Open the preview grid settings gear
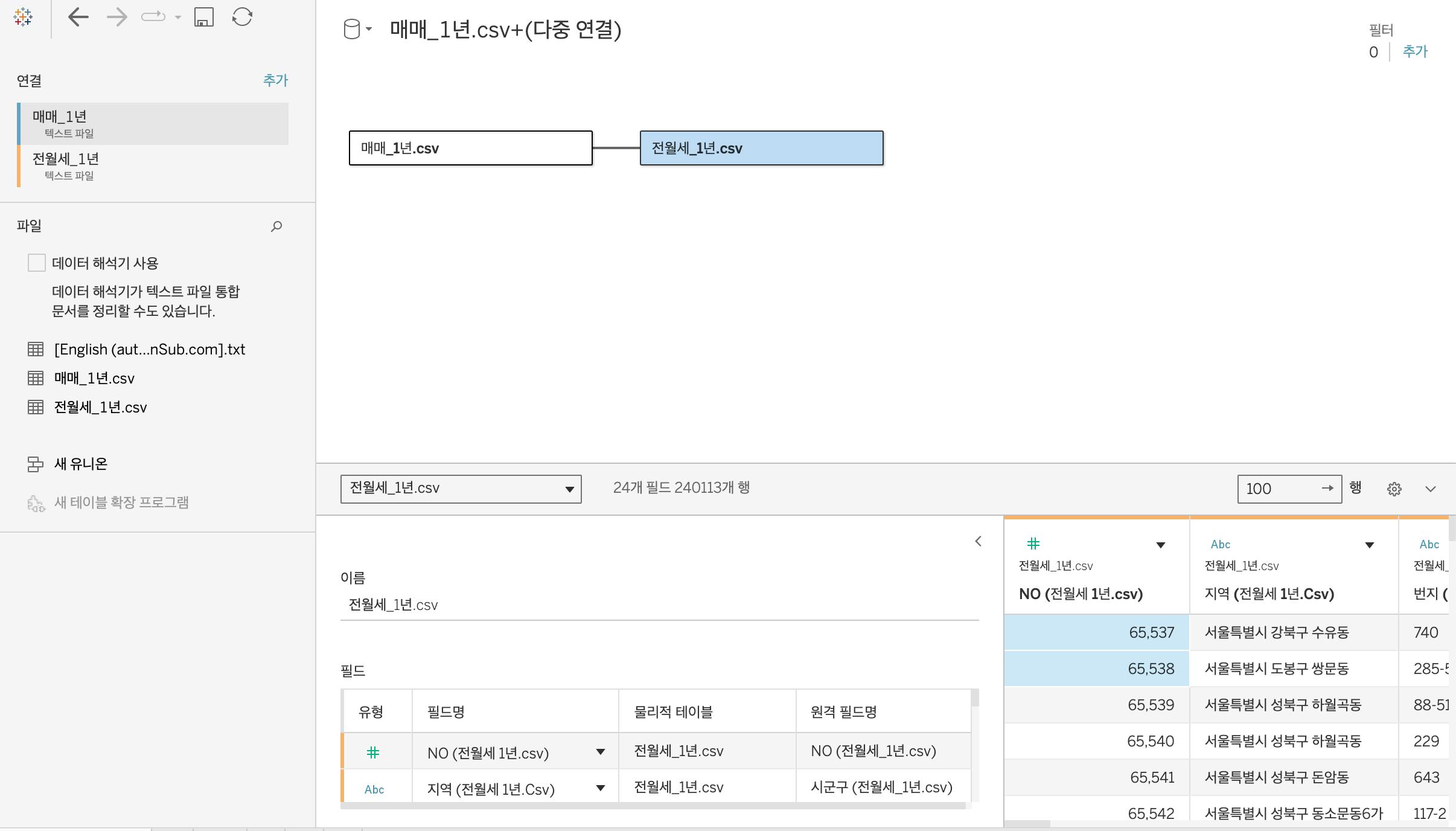This screenshot has height=831, width=1456. (1394, 489)
